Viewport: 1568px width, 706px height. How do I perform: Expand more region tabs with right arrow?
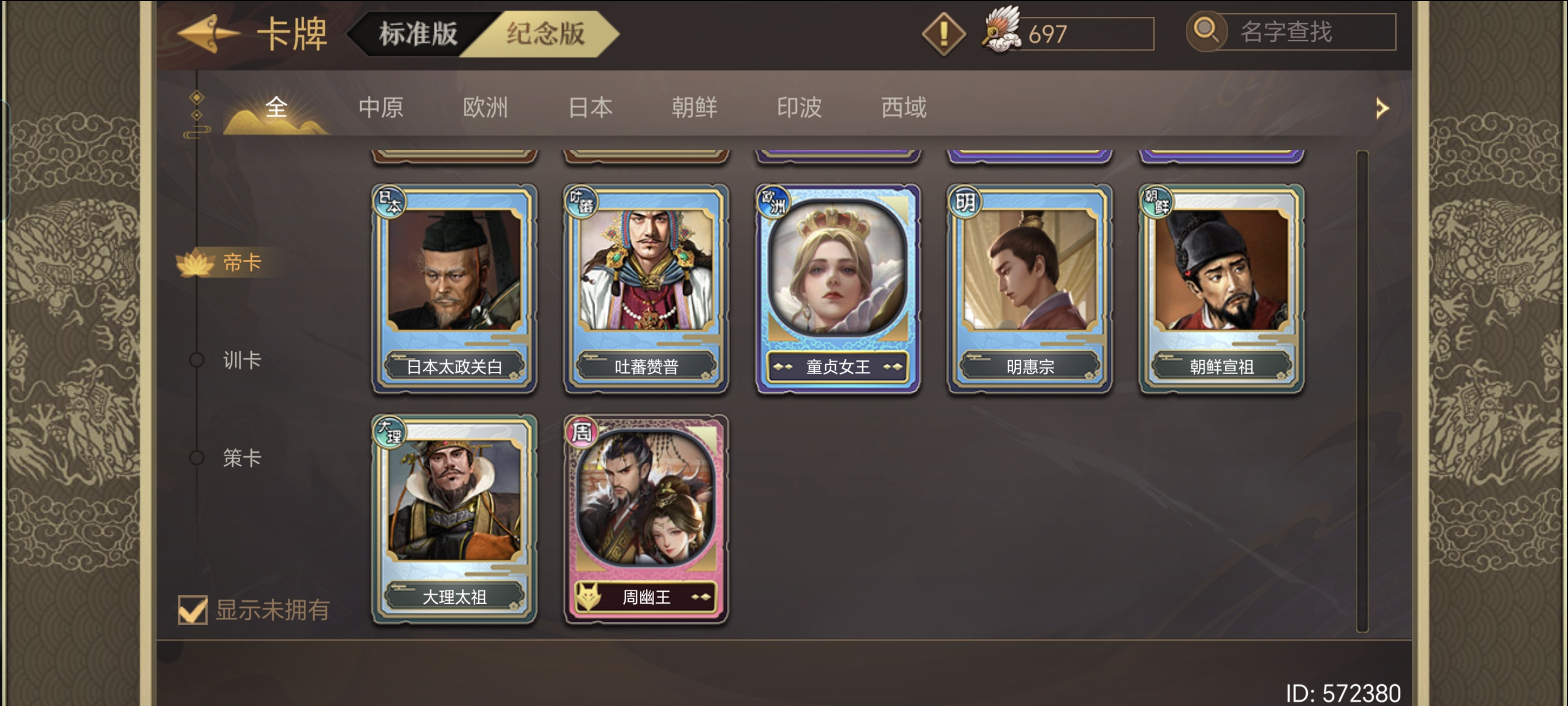coord(1382,108)
